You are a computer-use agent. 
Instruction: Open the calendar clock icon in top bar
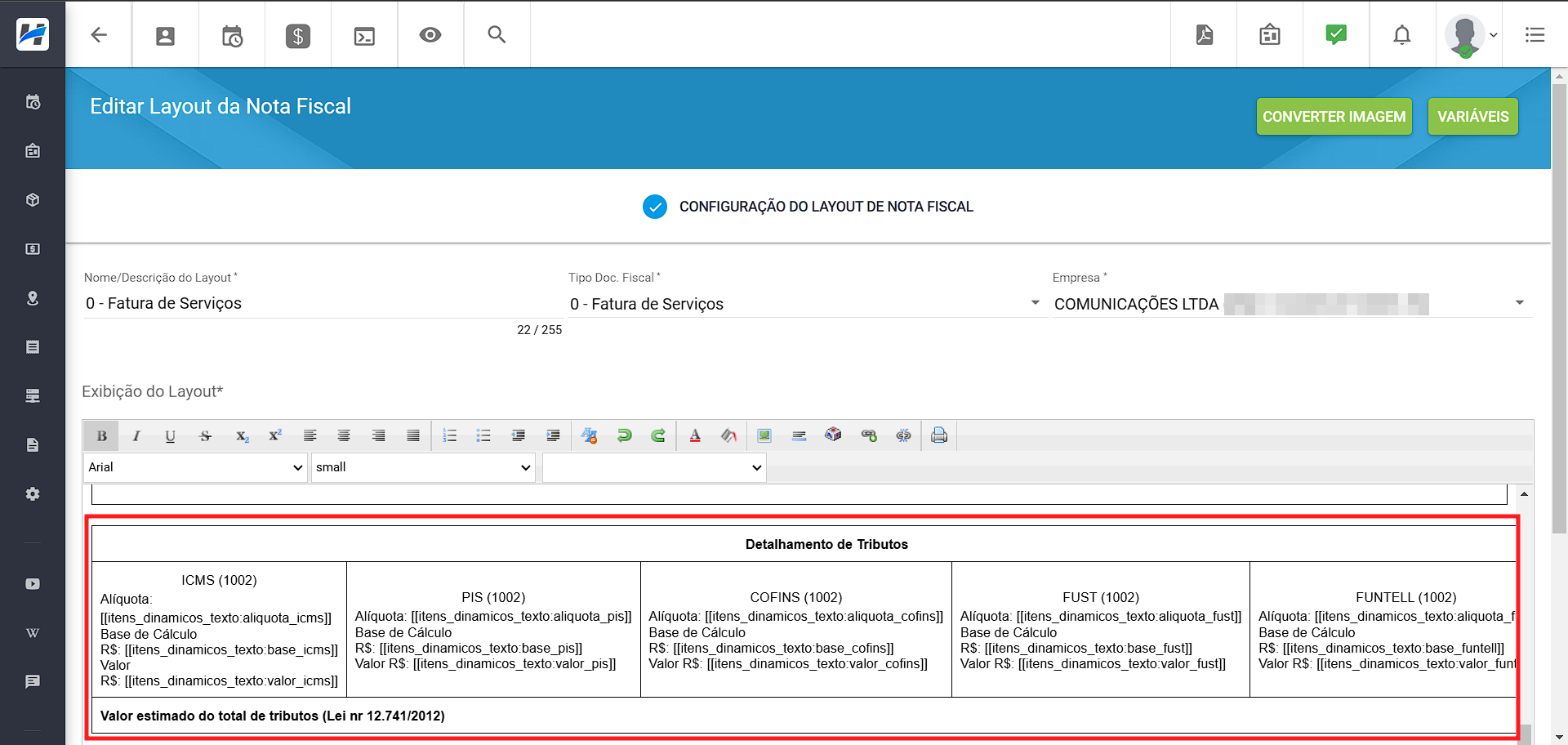click(232, 36)
